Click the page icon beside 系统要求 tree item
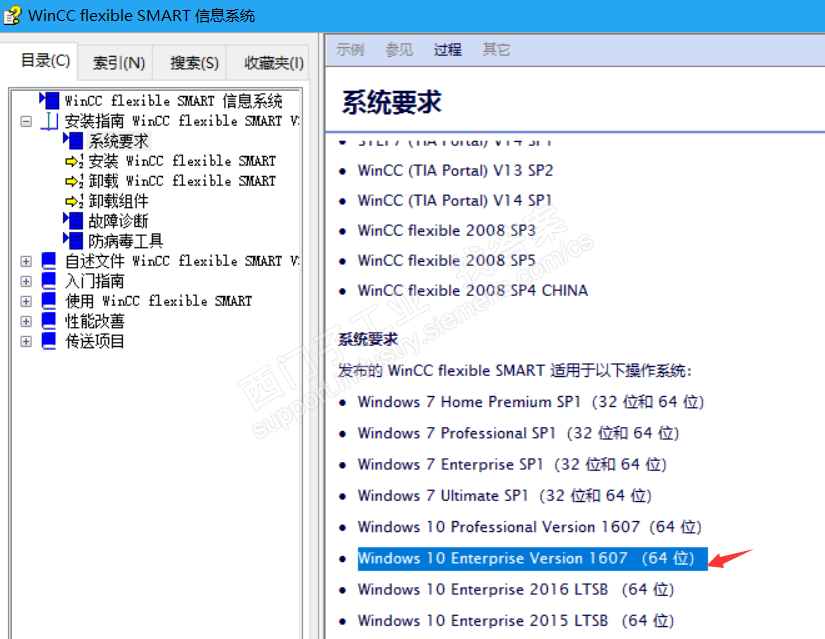 point(73,141)
